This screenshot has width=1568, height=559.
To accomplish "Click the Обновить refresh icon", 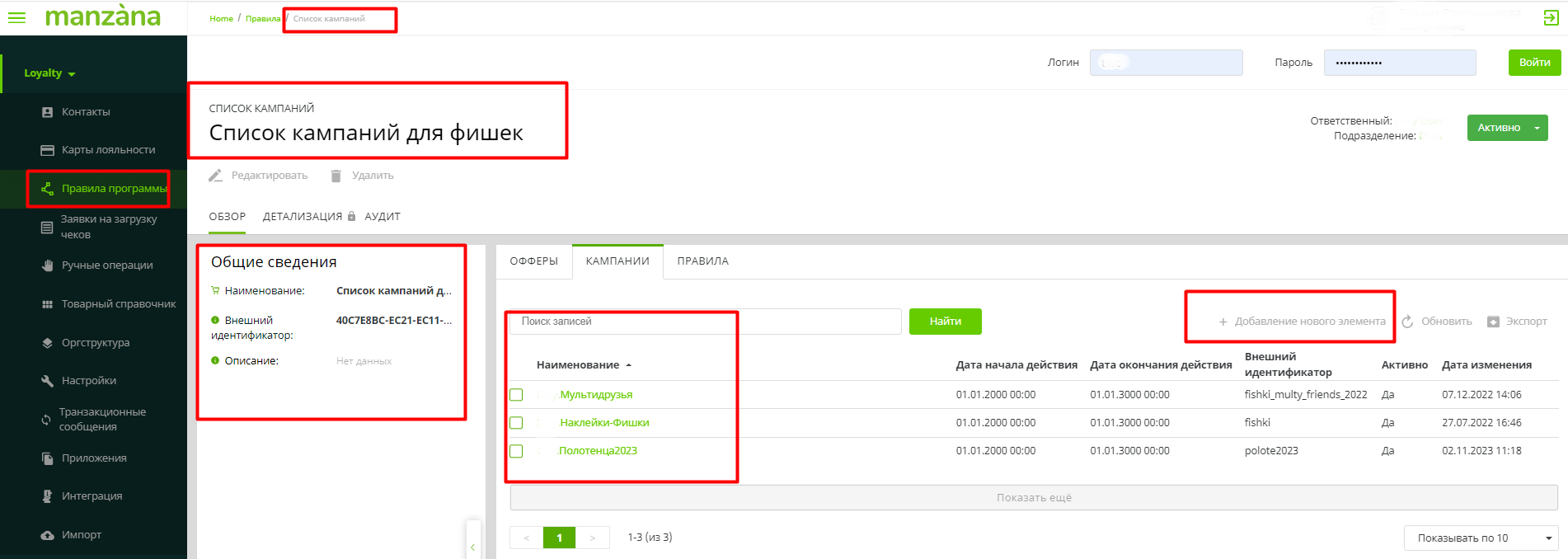I will pos(1407,322).
